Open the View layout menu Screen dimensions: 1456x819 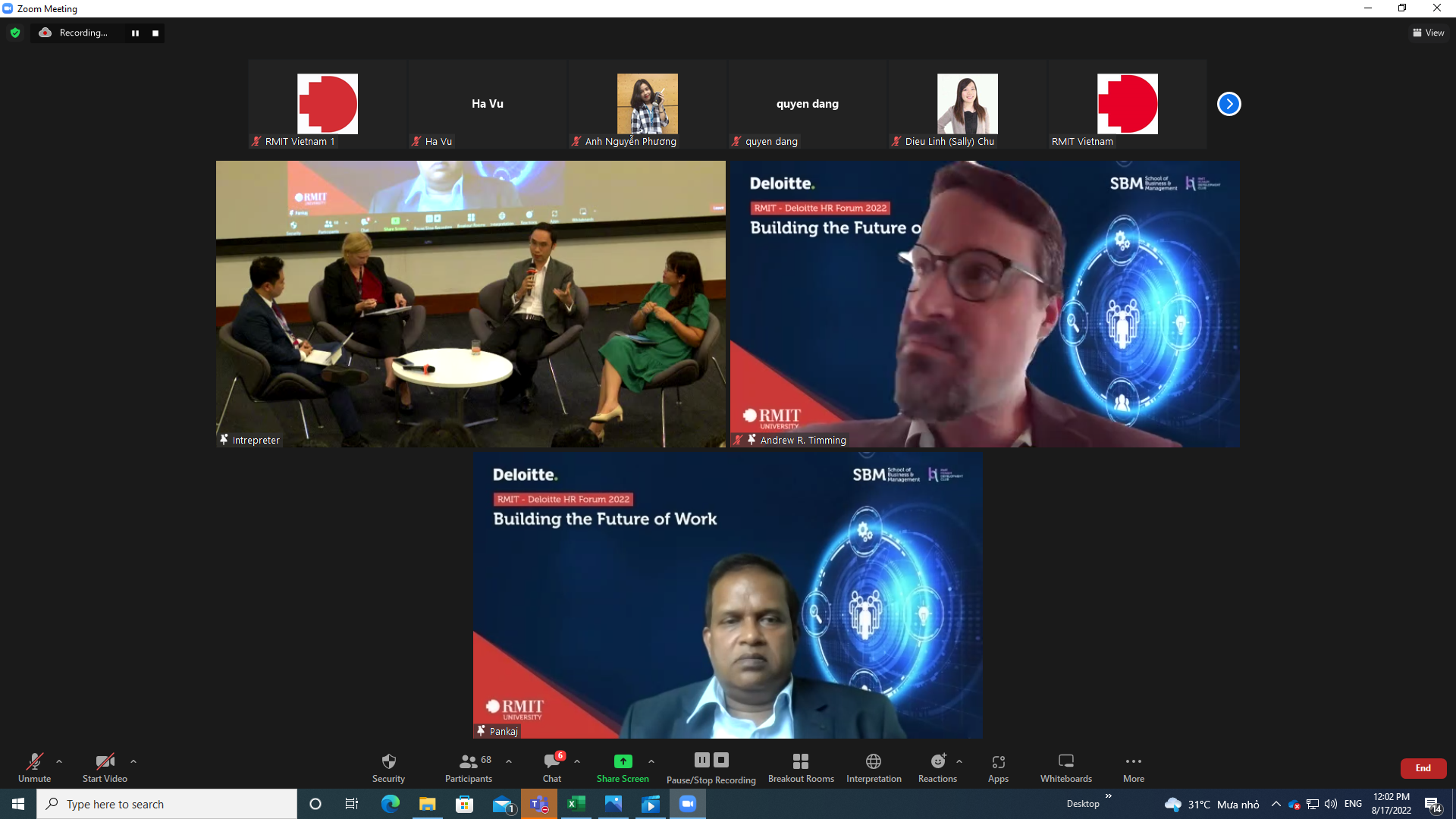click(x=1429, y=33)
